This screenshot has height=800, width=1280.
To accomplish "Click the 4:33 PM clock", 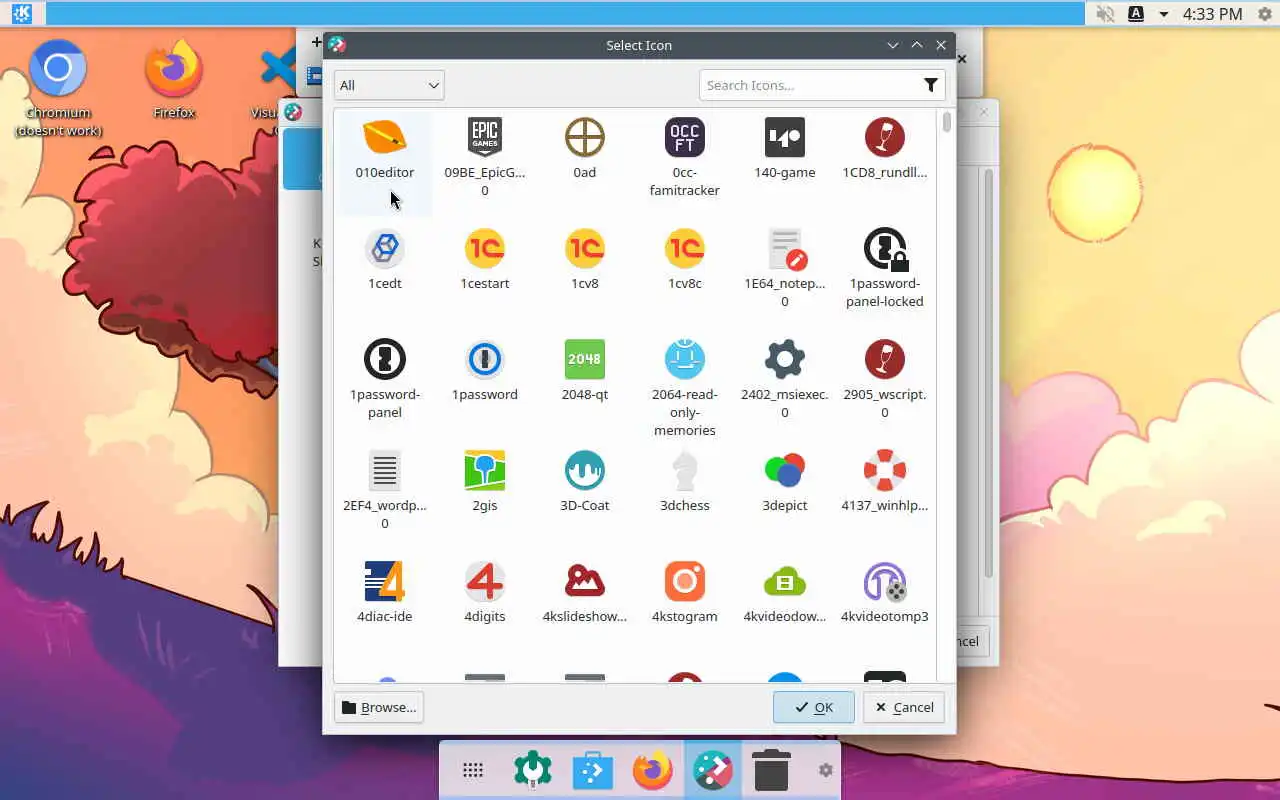I will coord(1212,14).
